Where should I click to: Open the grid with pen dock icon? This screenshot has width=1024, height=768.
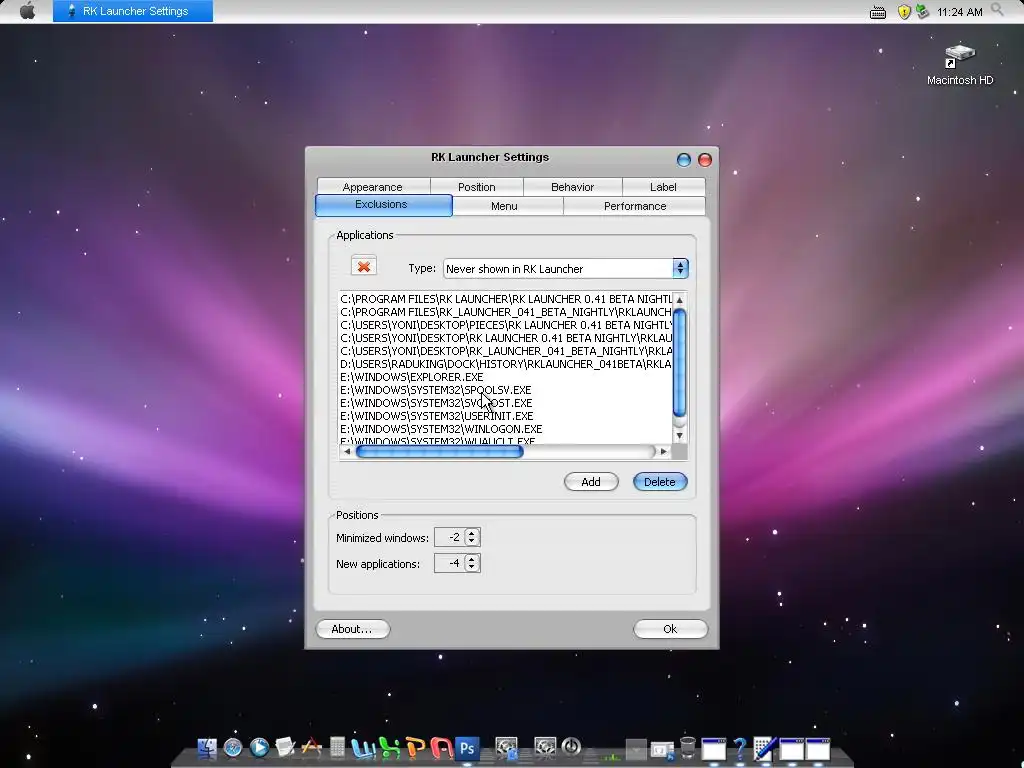(765, 748)
